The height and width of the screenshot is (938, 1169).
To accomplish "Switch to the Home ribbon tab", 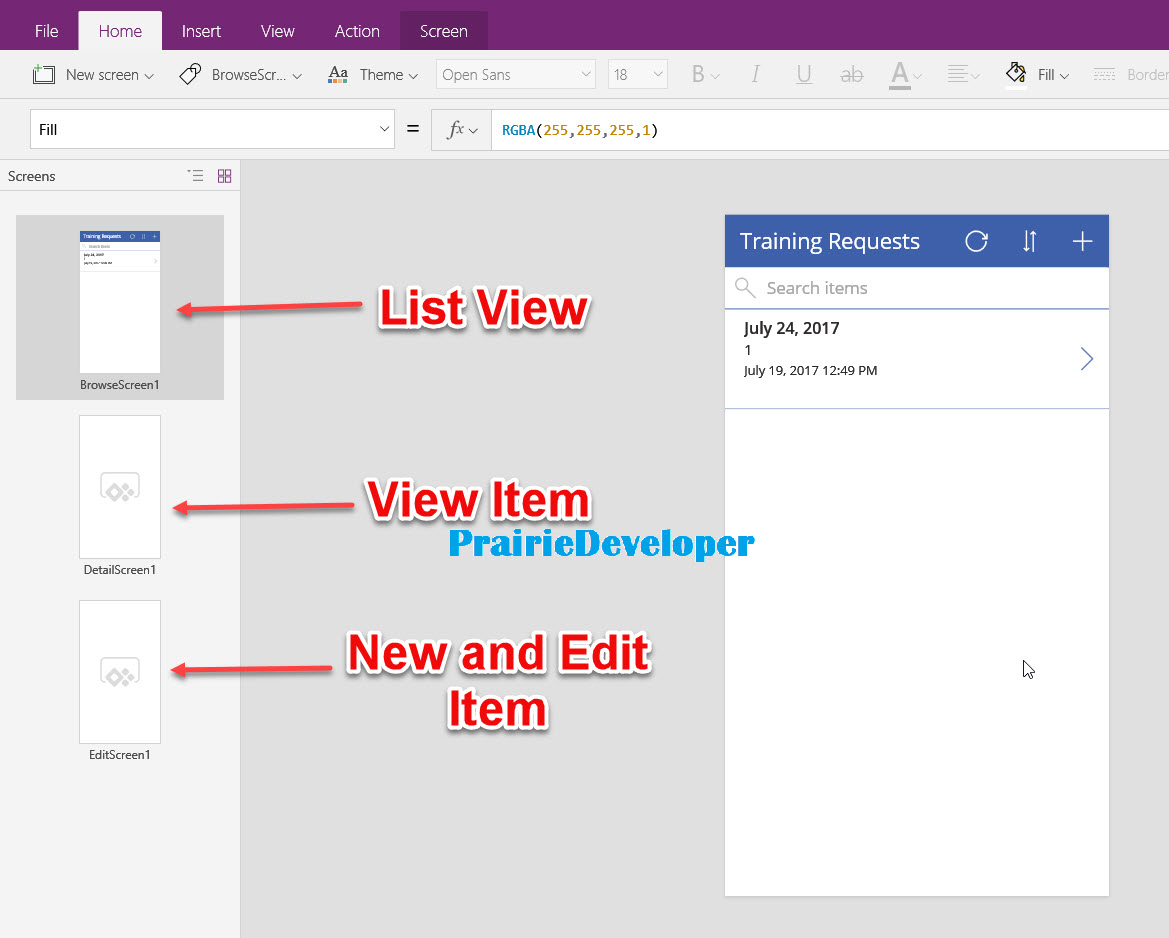I will coord(120,31).
